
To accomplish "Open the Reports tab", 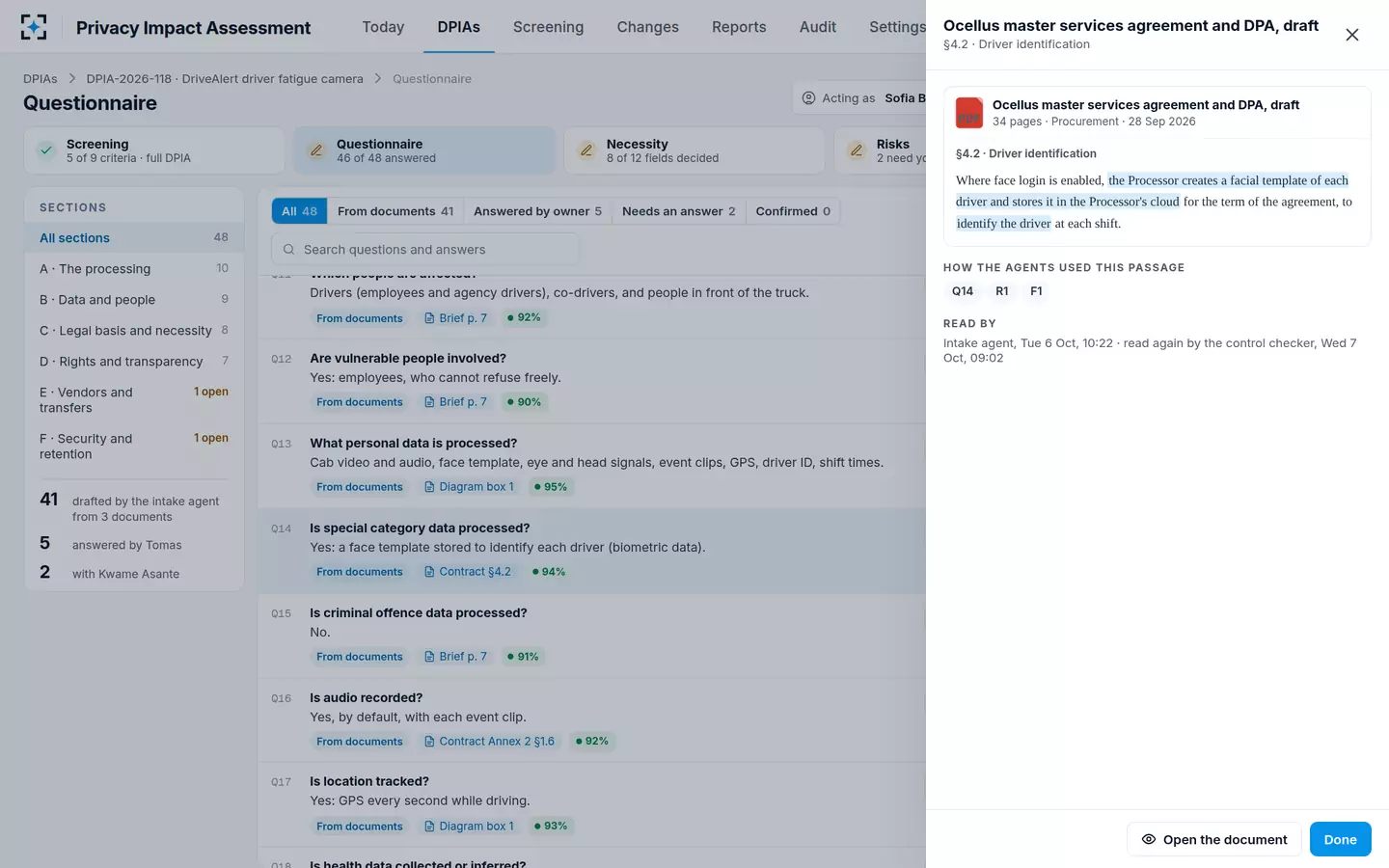I will (739, 27).
